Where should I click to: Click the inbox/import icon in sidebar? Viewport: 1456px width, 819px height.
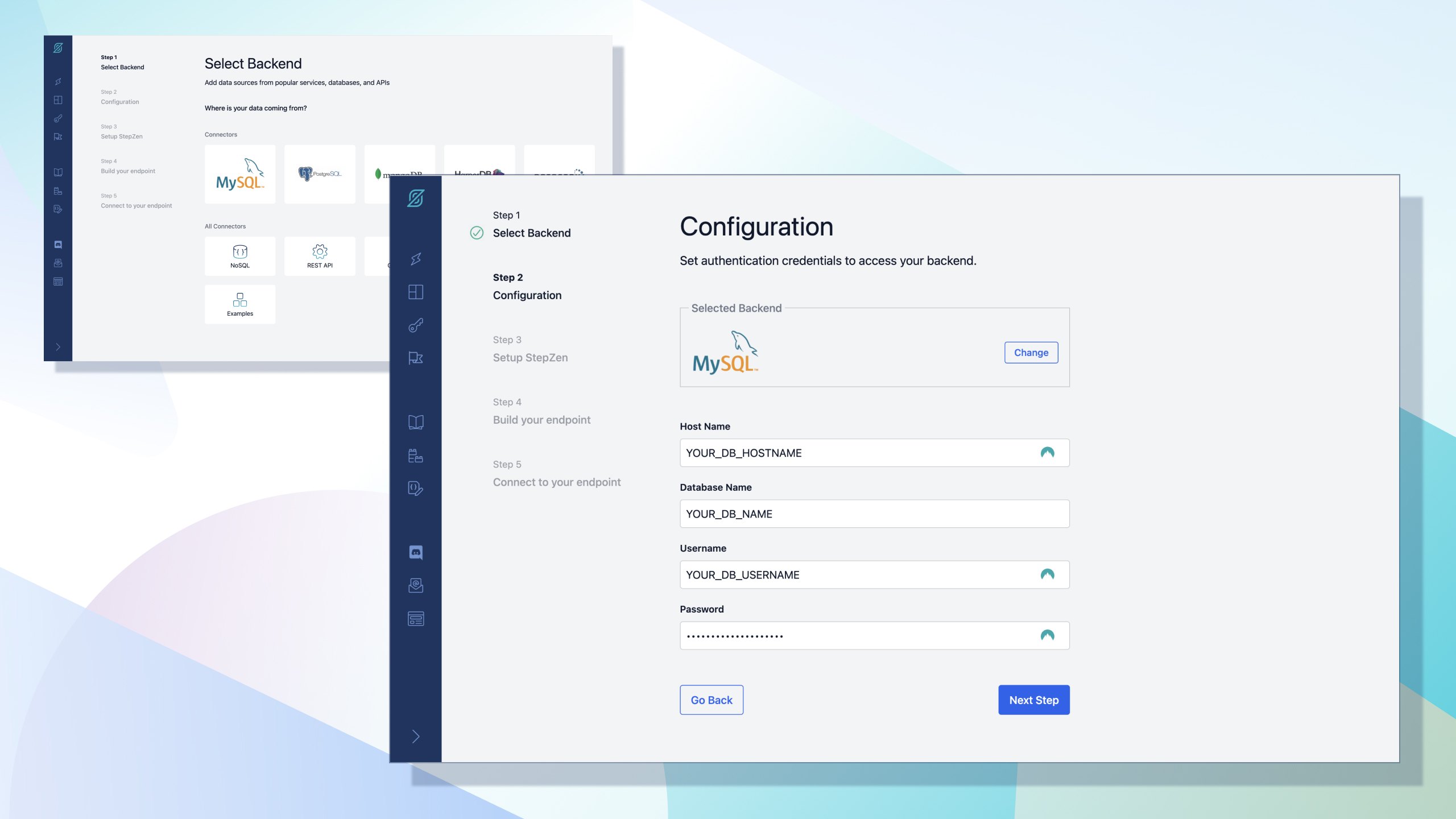pos(415,585)
